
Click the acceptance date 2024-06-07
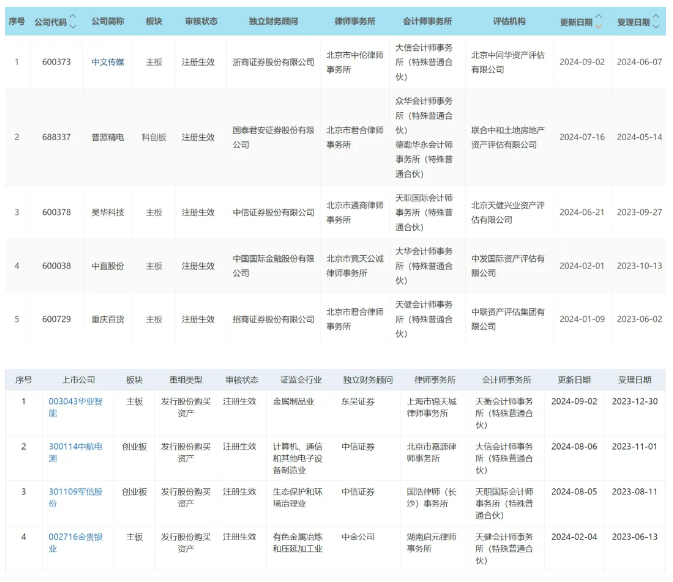point(640,62)
